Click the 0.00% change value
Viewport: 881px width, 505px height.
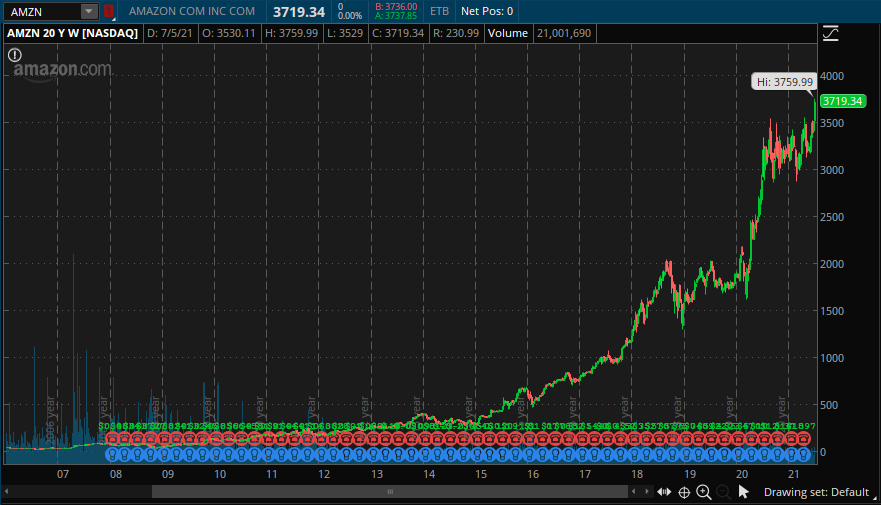tap(349, 16)
